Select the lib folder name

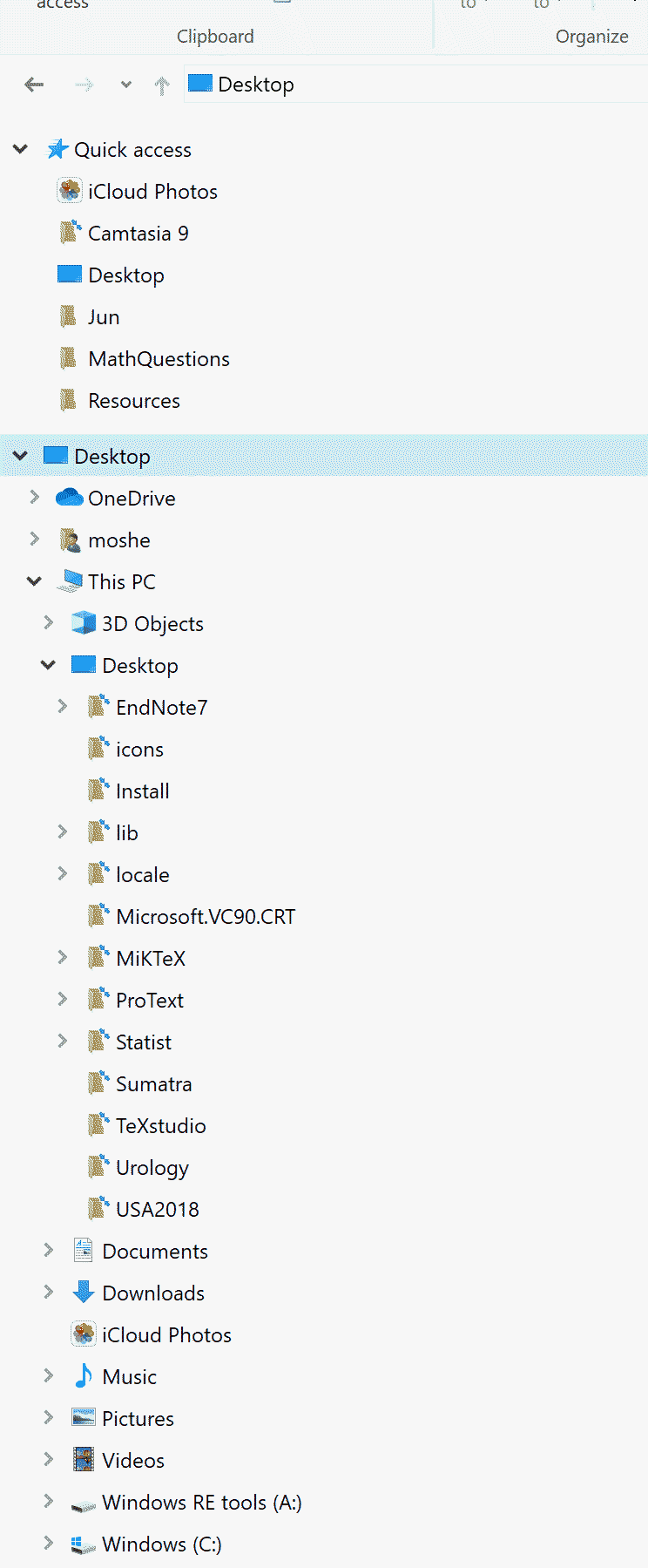[x=127, y=833]
